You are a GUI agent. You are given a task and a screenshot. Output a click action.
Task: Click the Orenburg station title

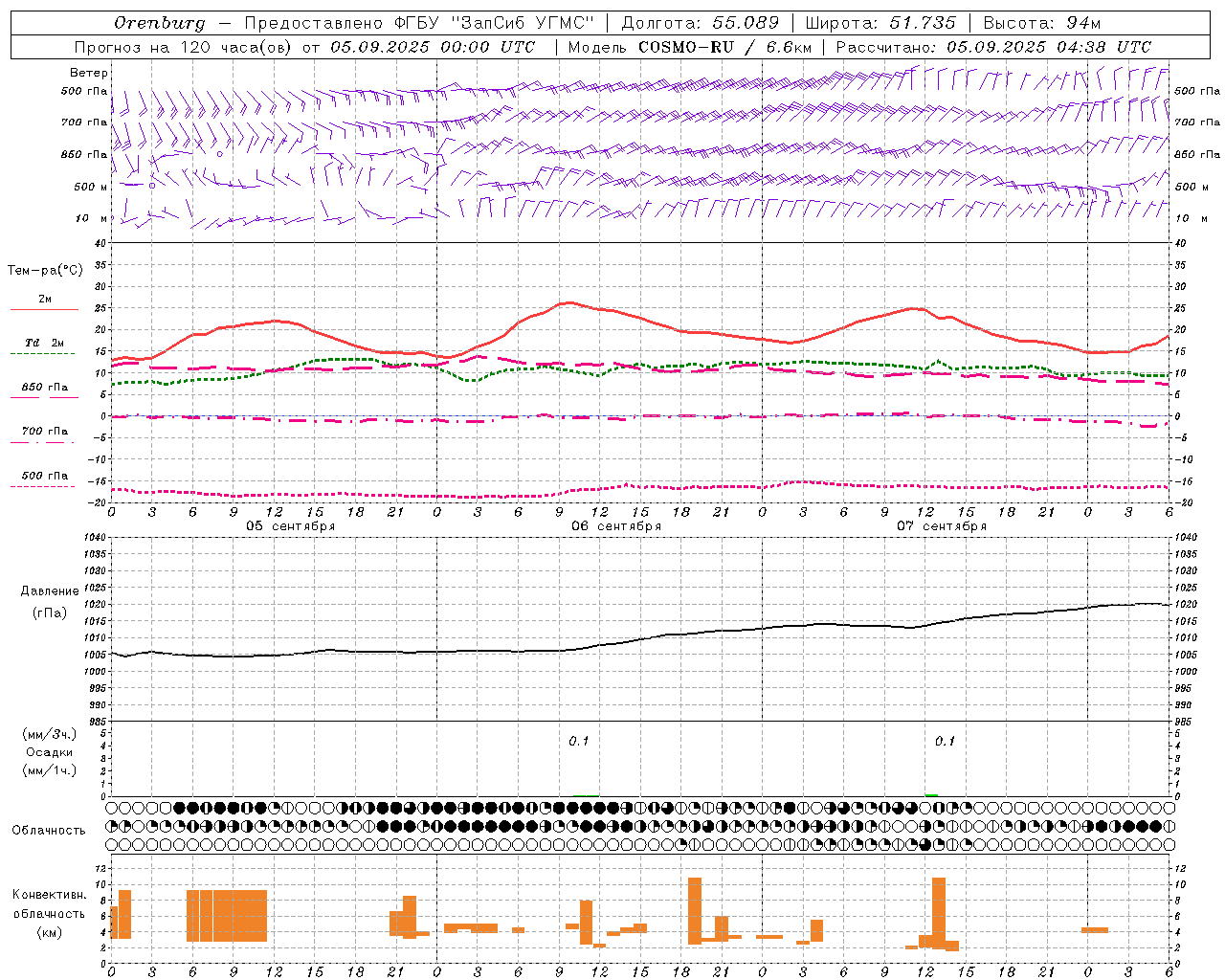pyautogui.click(x=159, y=23)
